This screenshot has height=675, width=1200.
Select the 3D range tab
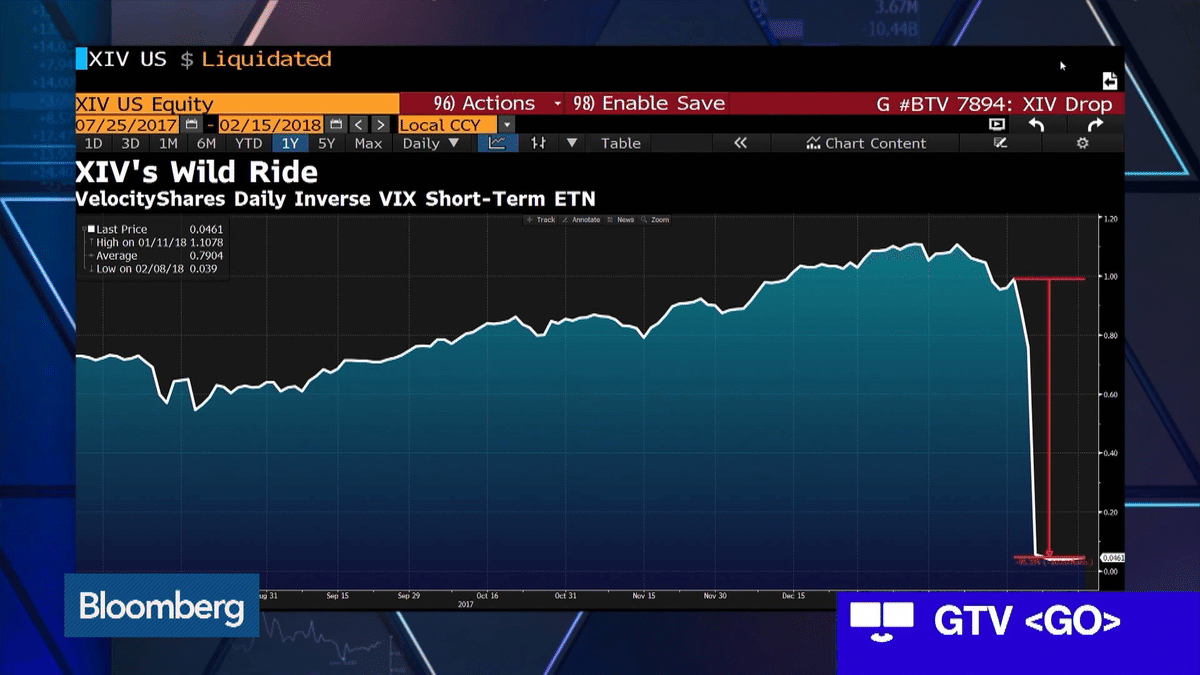click(x=130, y=143)
